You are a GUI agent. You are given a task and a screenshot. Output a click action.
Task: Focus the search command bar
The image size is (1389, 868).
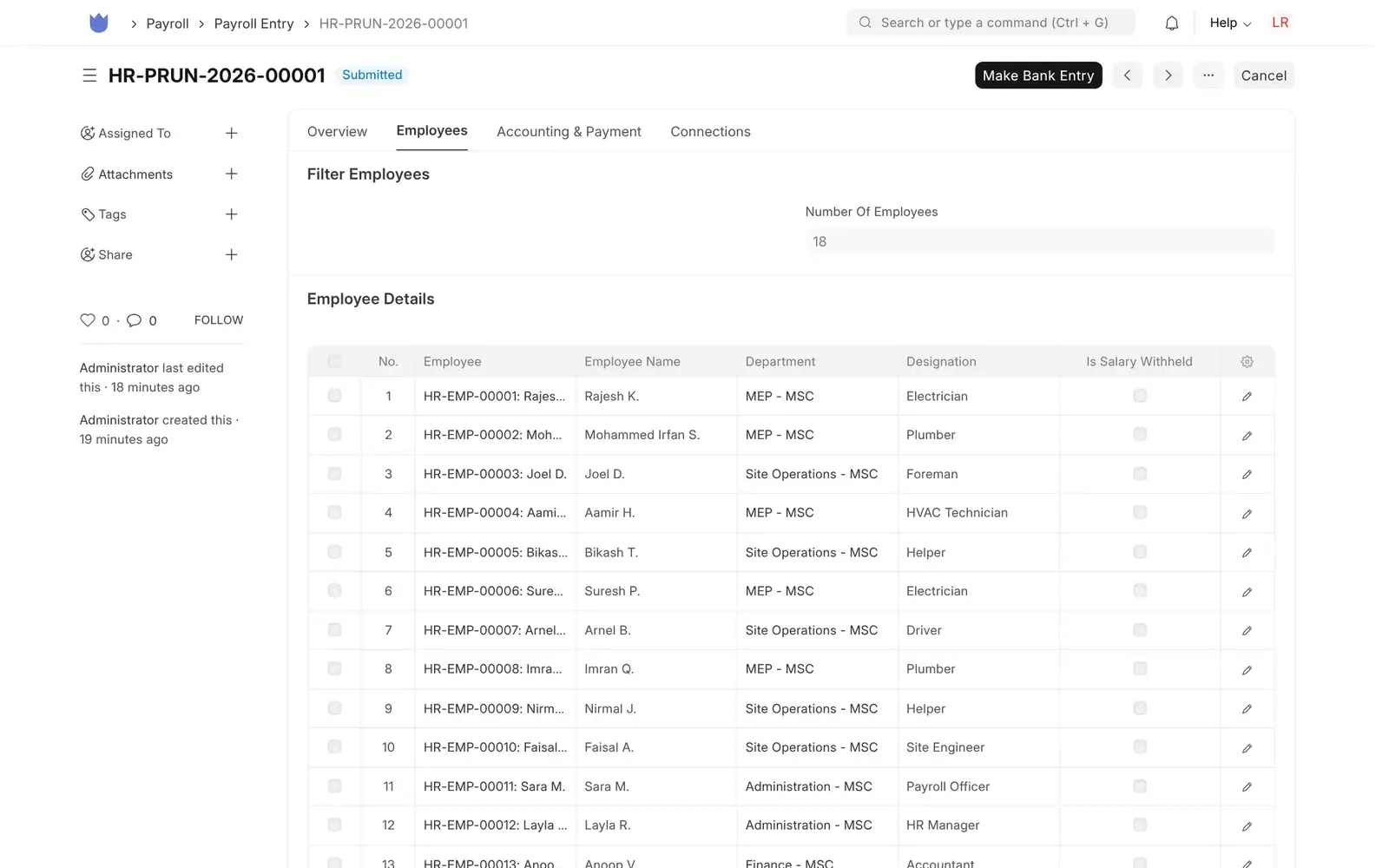pos(991,23)
